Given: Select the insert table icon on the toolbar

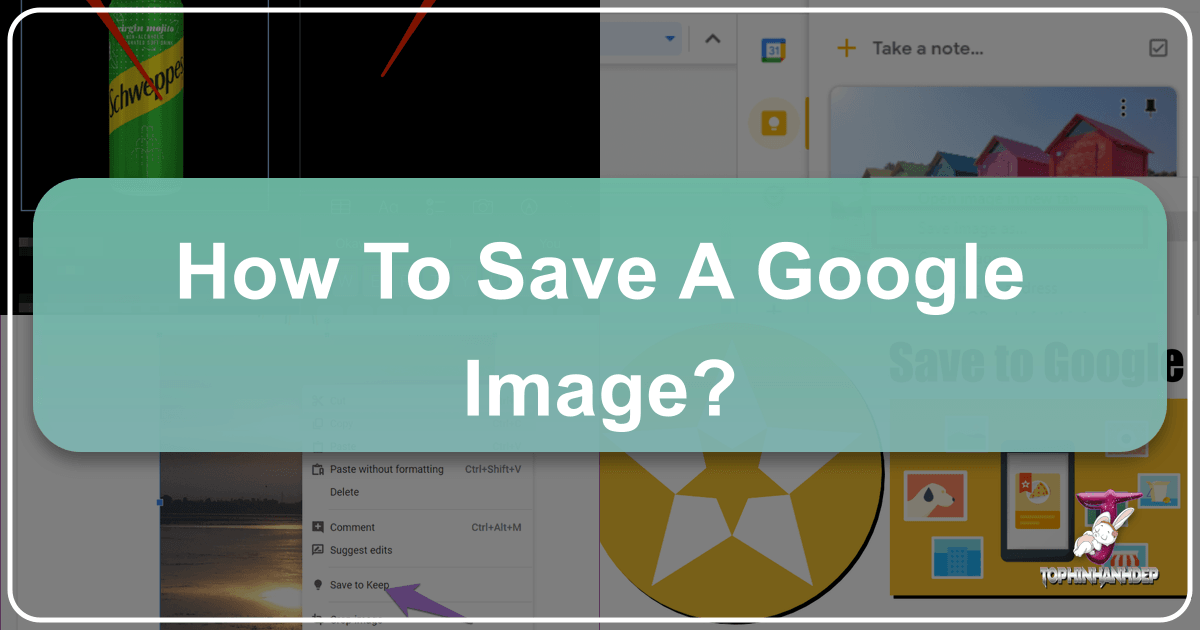Looking at the screenshot, I should [340, 206].
